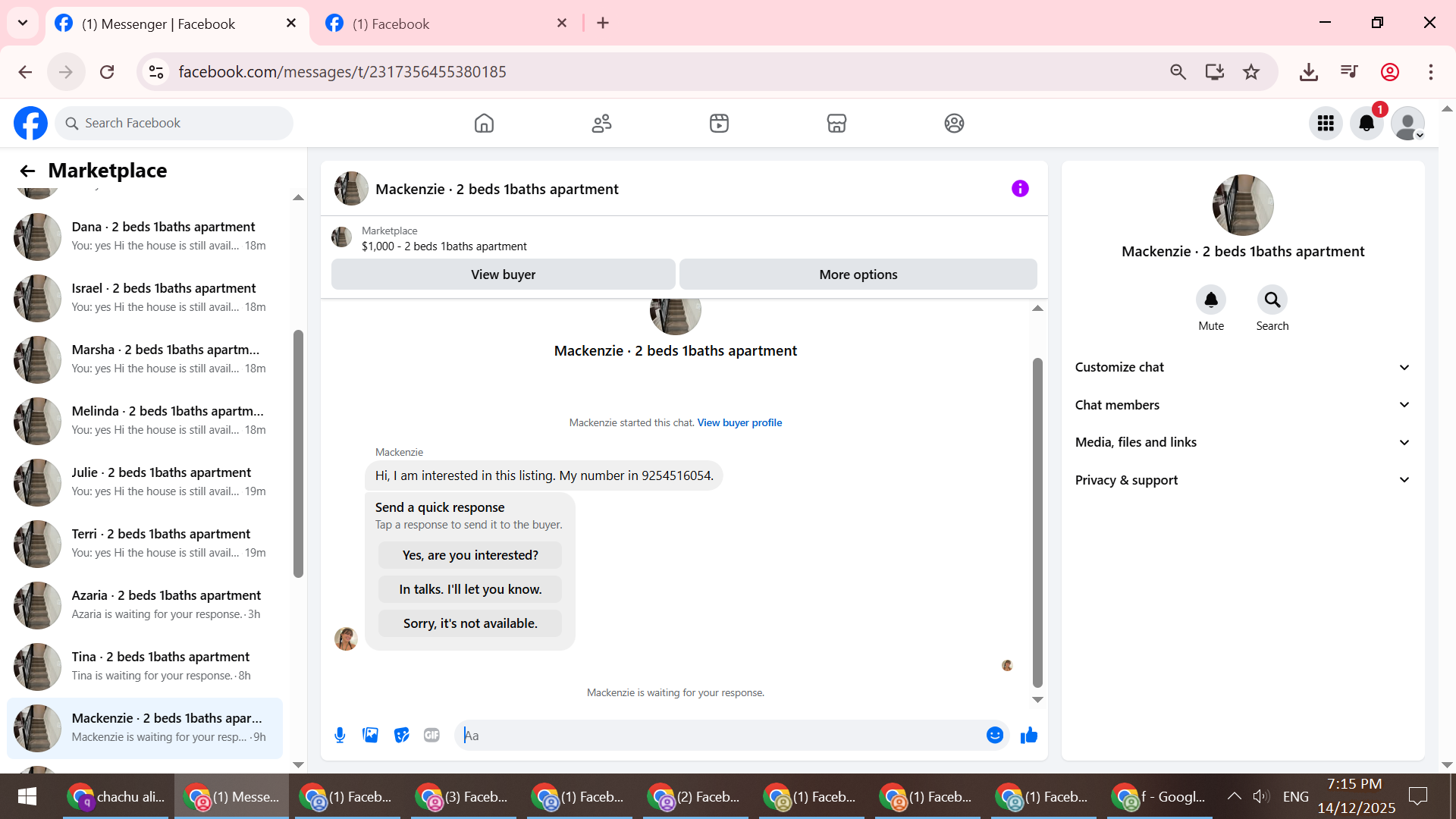
Task: Open the emoji picker in message box
Action: (x=995, y=735)
